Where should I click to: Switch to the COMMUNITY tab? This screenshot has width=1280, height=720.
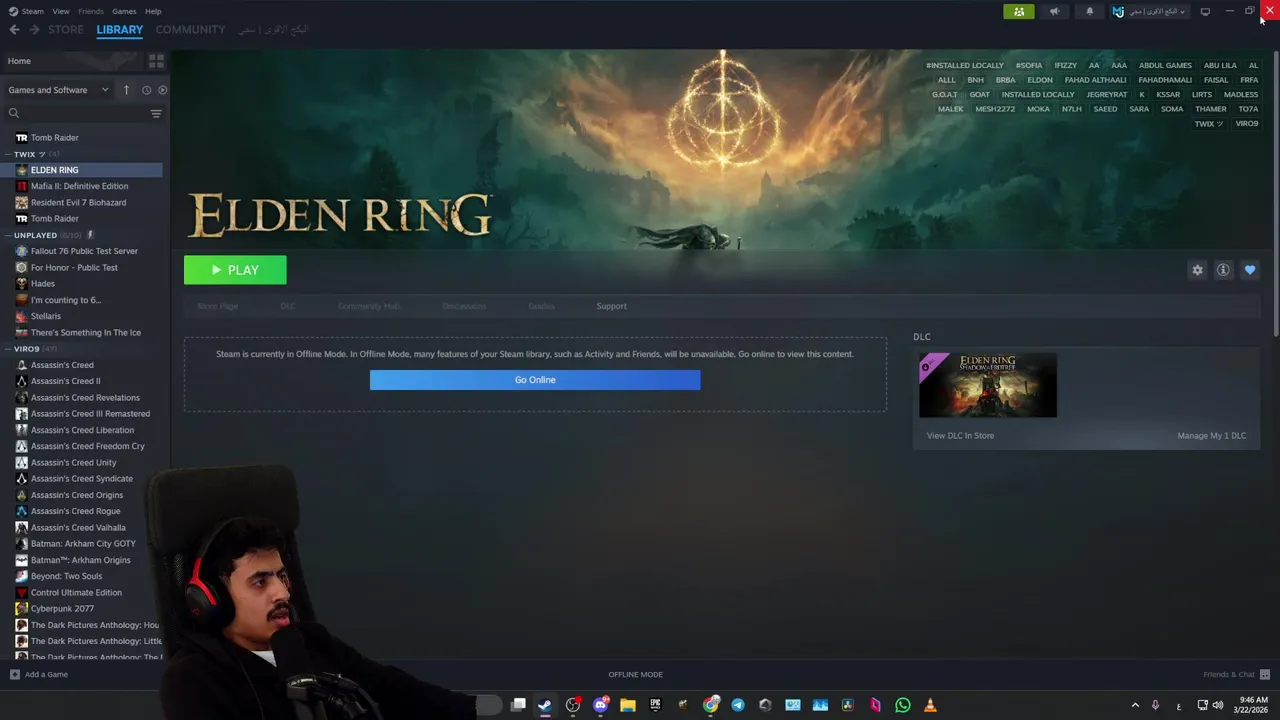[x=190, y=30]
